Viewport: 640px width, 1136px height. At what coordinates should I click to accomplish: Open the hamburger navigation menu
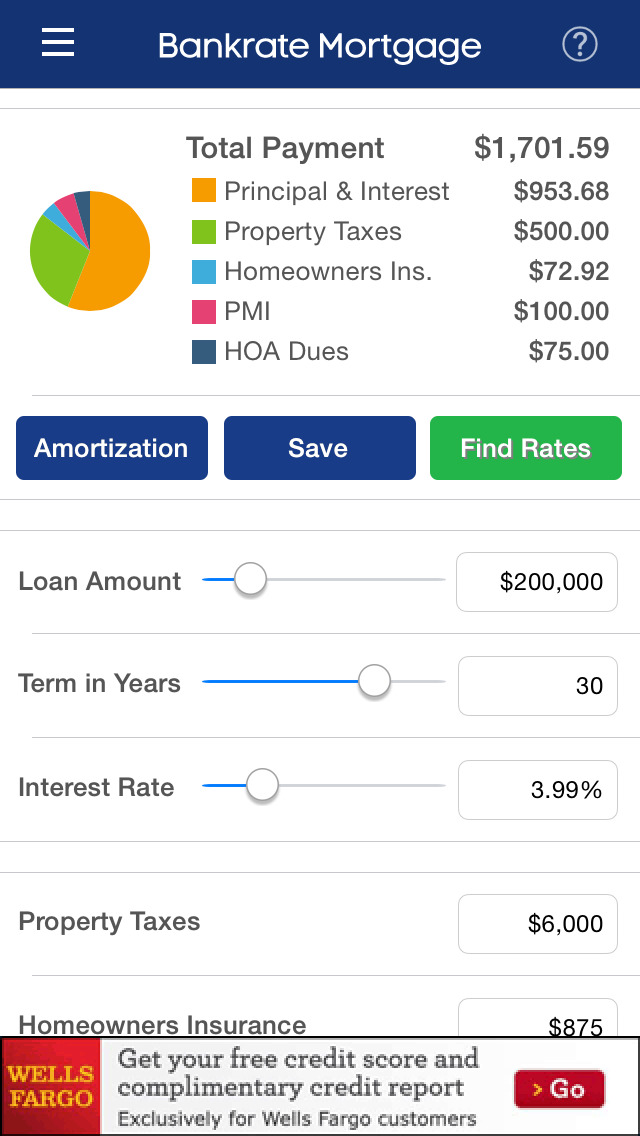pos(57,43)
